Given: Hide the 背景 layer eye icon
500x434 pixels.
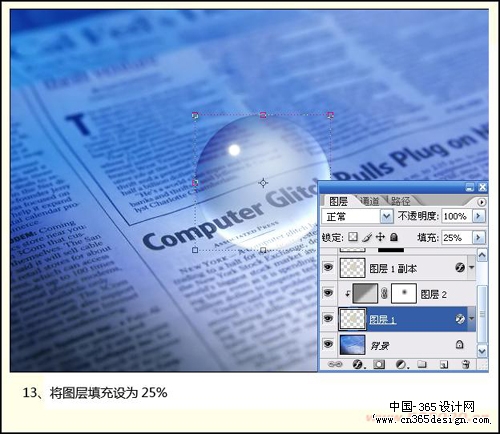Looking at the screenshot, I should point(328,343).
